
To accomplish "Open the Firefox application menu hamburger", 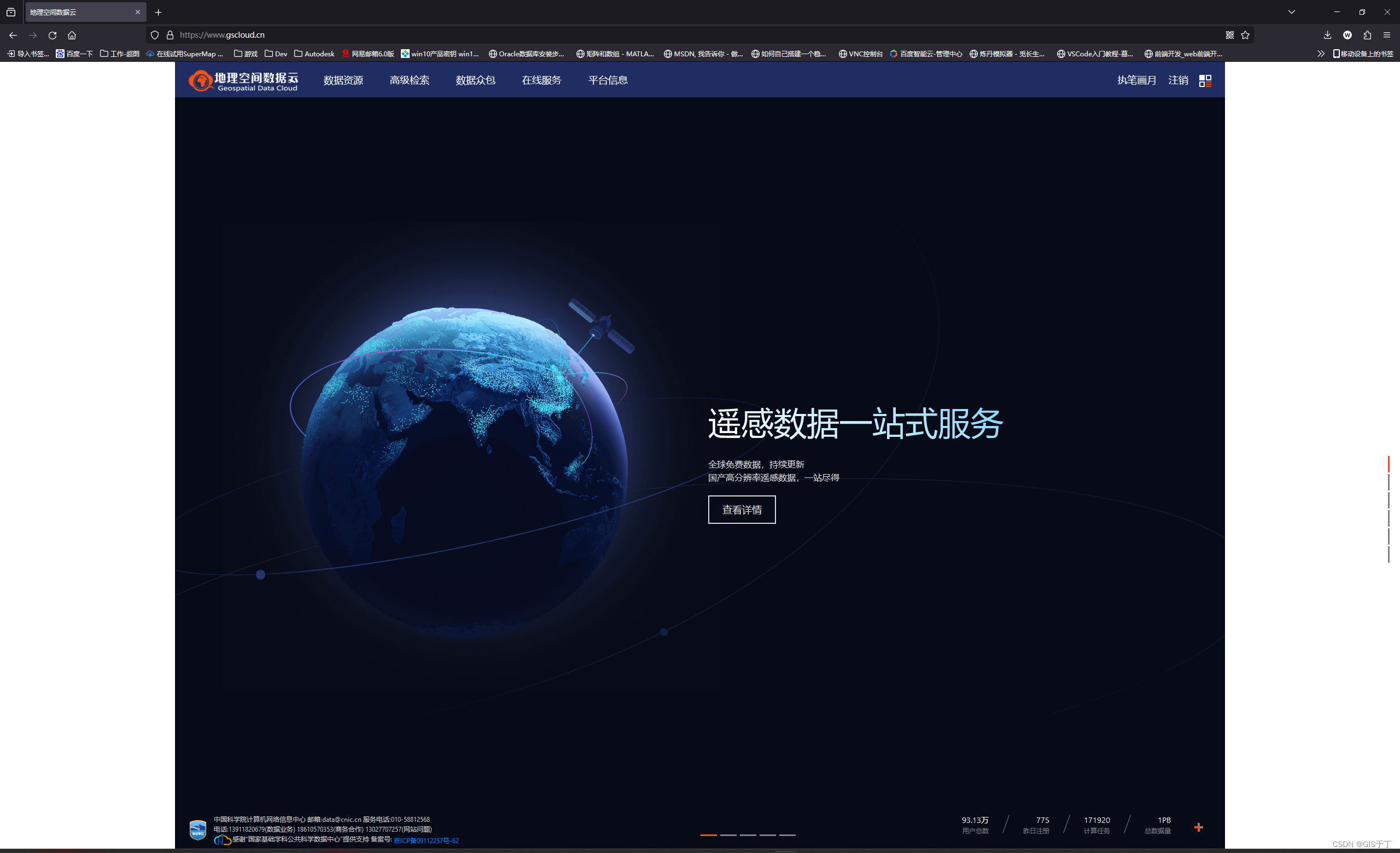I will (1386, 35).
